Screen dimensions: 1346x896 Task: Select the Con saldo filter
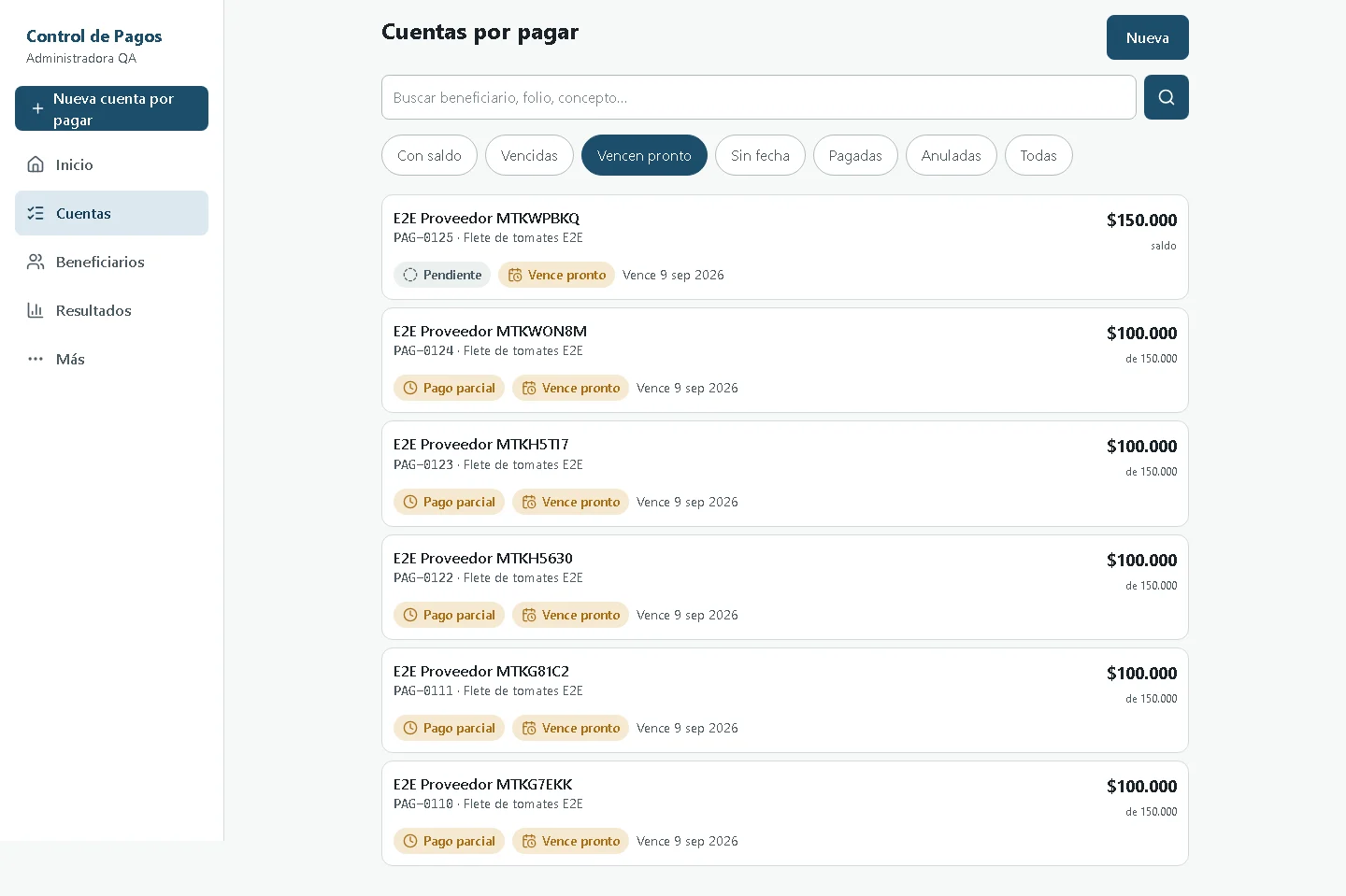(429, 155)
